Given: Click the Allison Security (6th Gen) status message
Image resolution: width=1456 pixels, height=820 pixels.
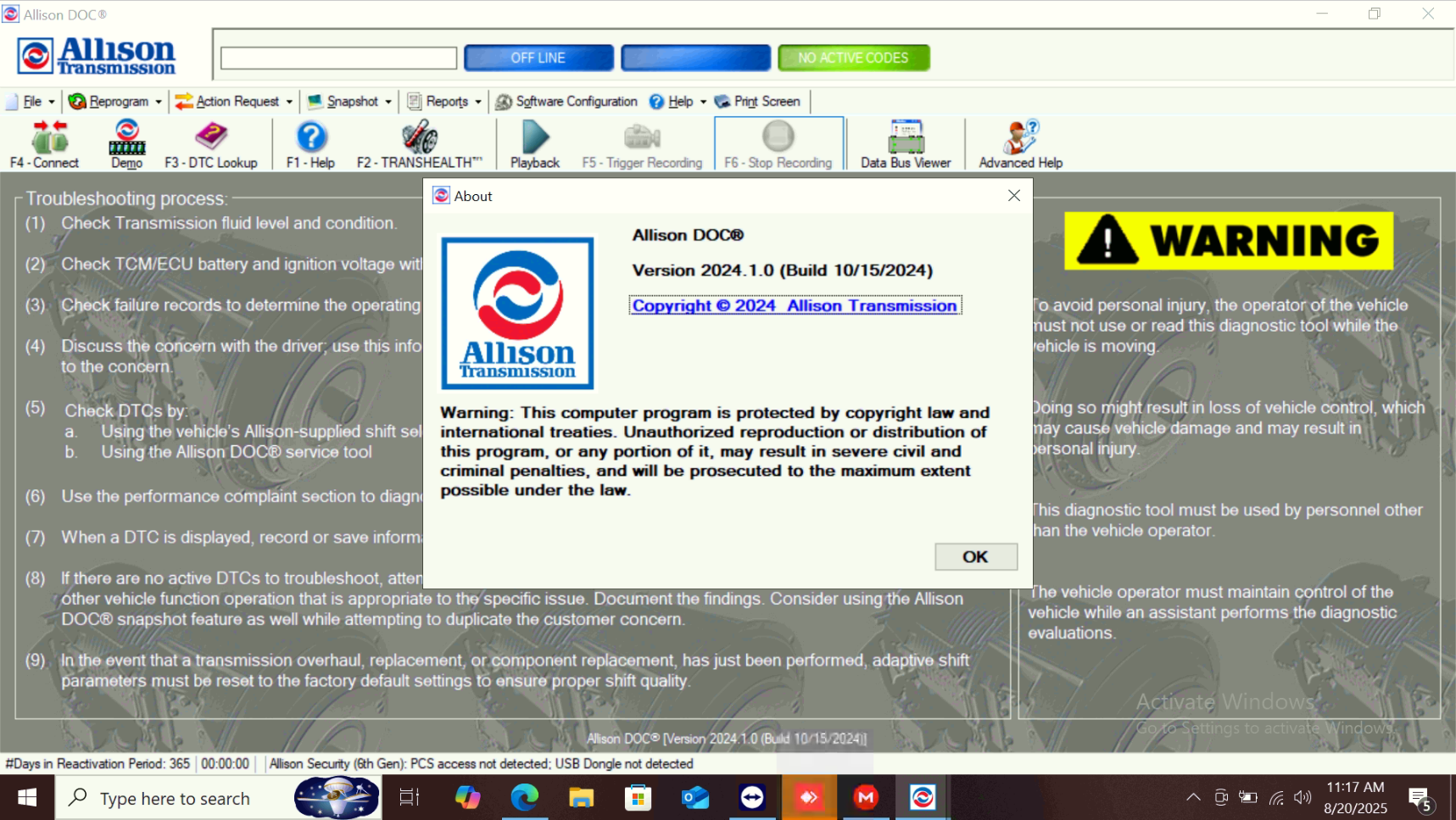Looking at the screenshot, I should point(481,764).
